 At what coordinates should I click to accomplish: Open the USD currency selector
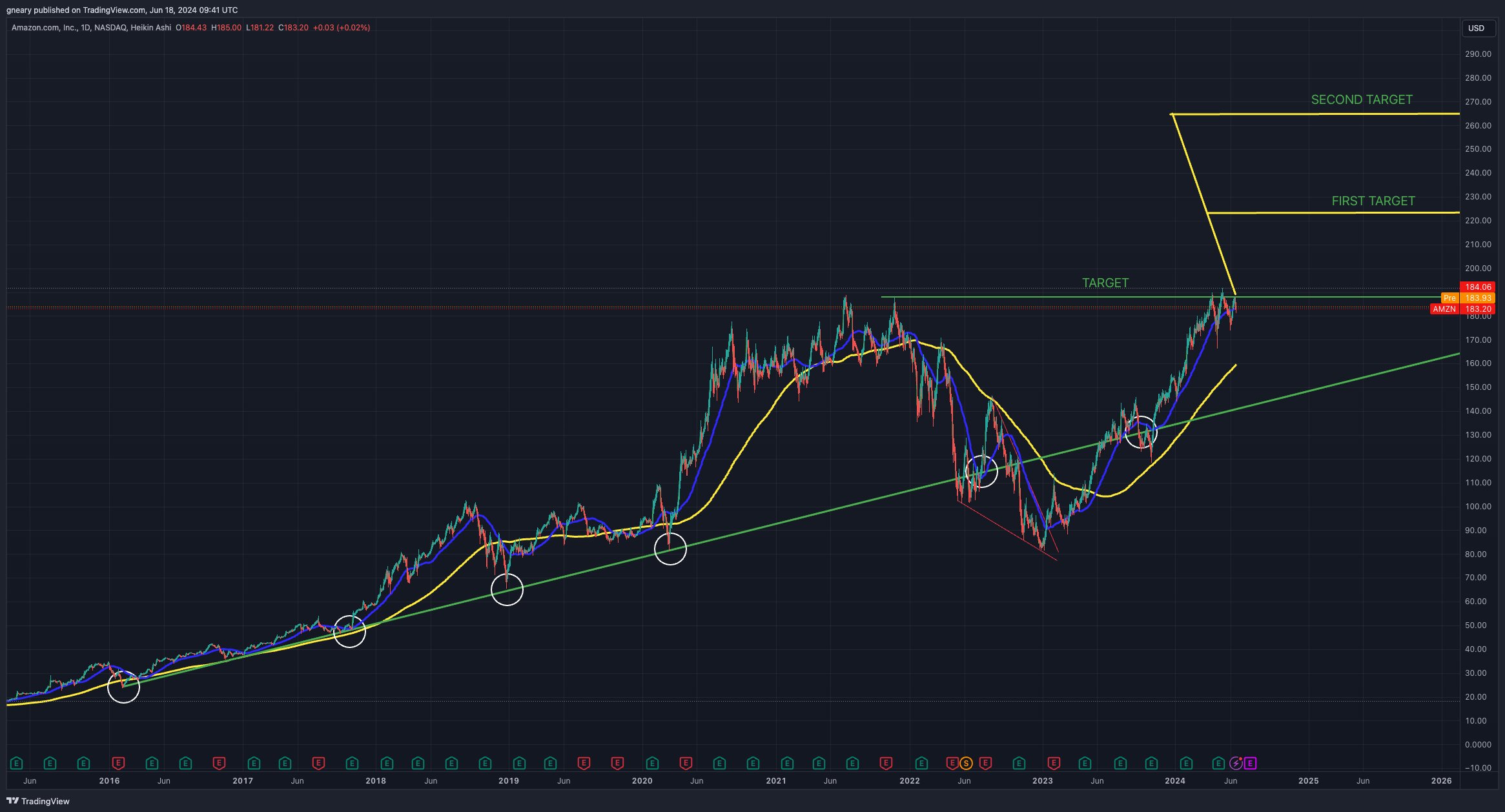tap(1477, 28)
